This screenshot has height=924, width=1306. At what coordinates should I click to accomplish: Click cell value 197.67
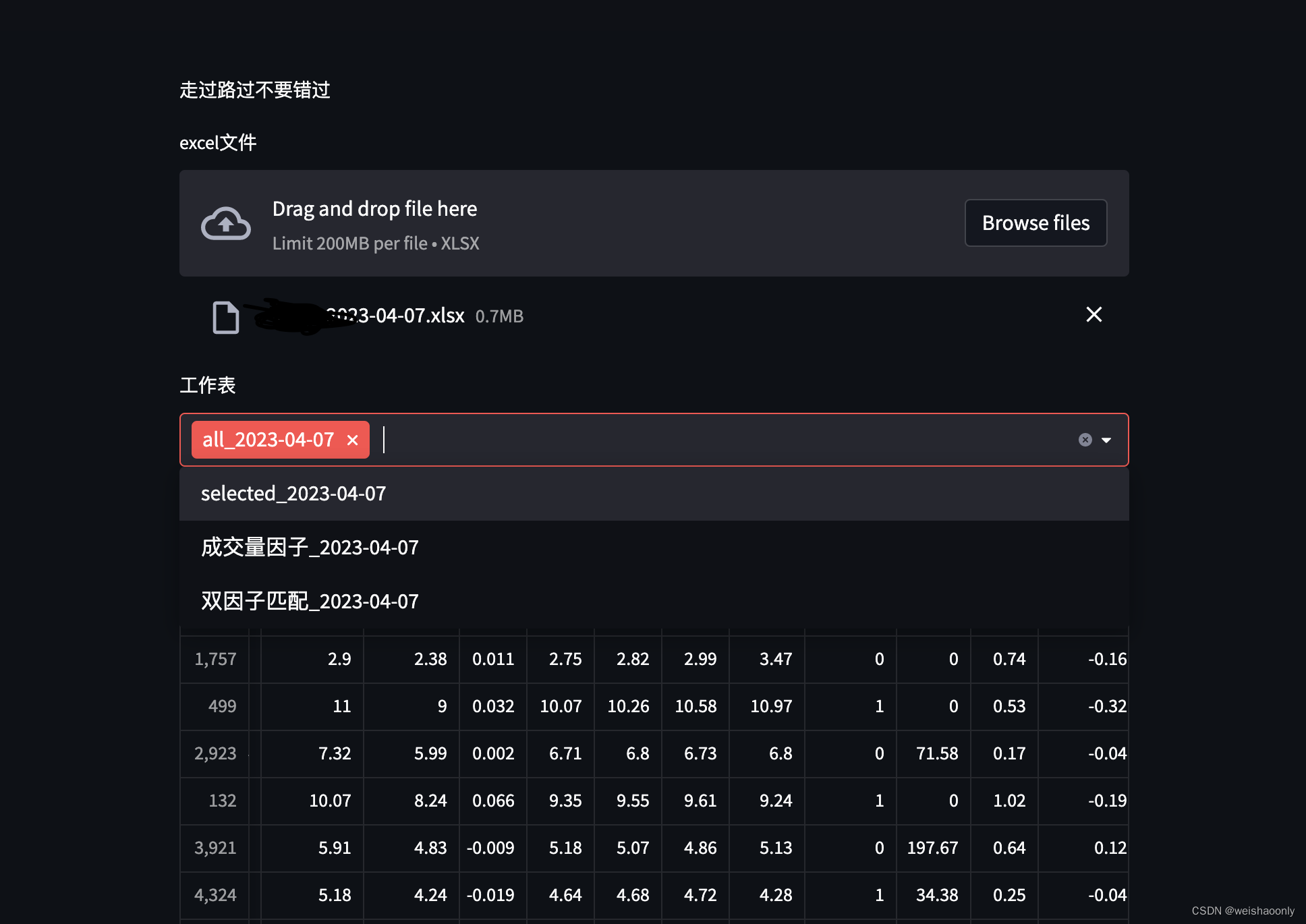tap(933, 848)
